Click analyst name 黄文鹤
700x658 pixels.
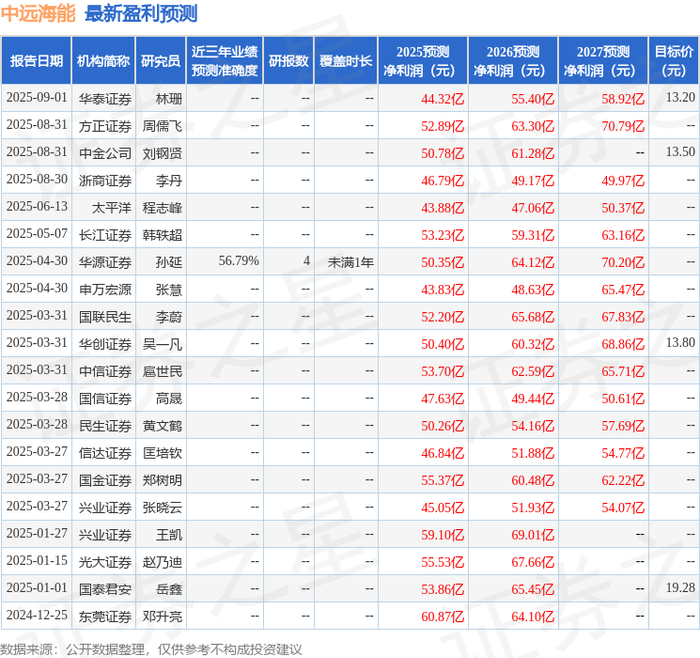(x=162, y=425)
